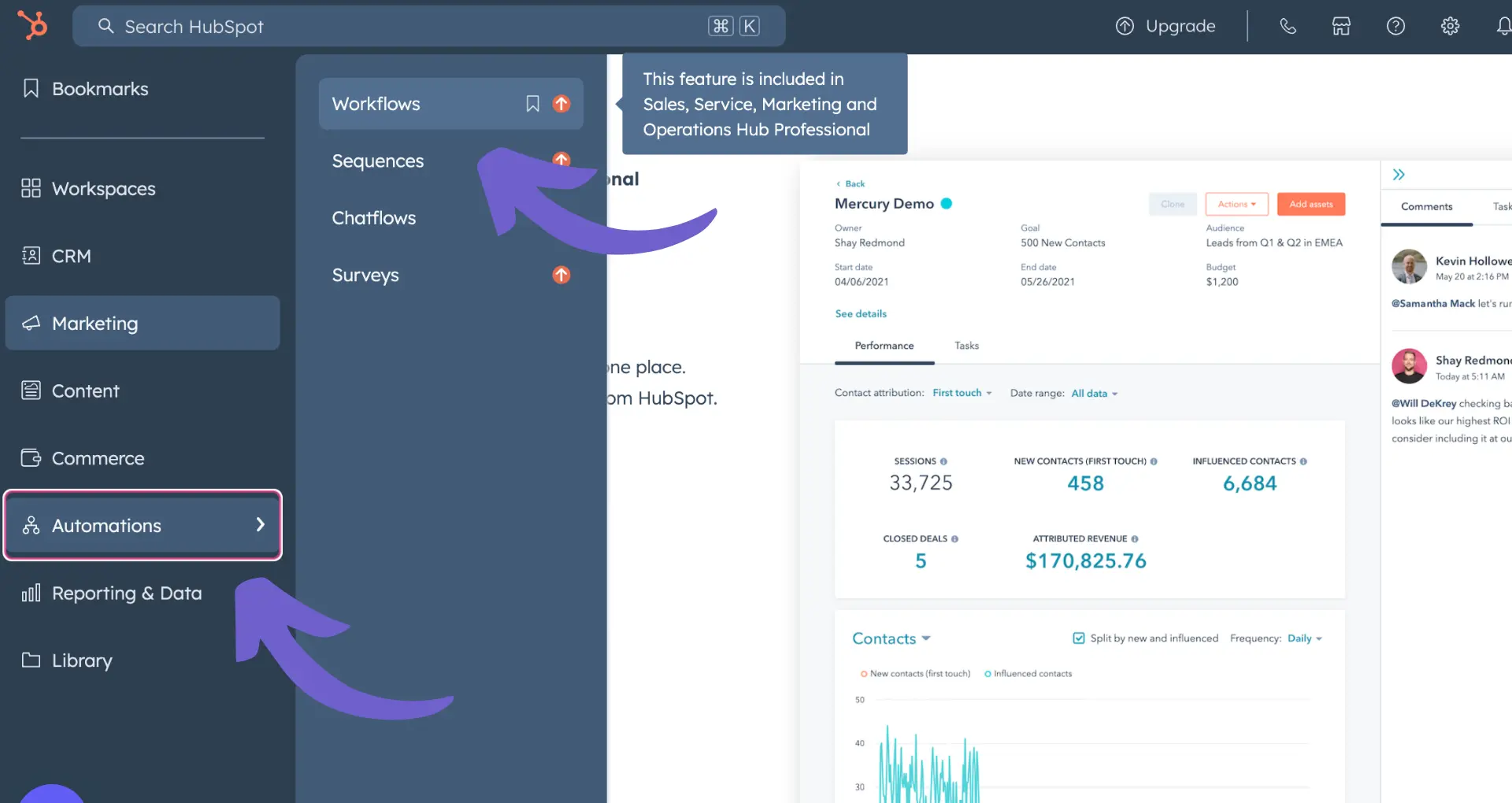This screenshot has height=803, width=1512.
Task: Click the 5 closed deals value
Action: 921,561
